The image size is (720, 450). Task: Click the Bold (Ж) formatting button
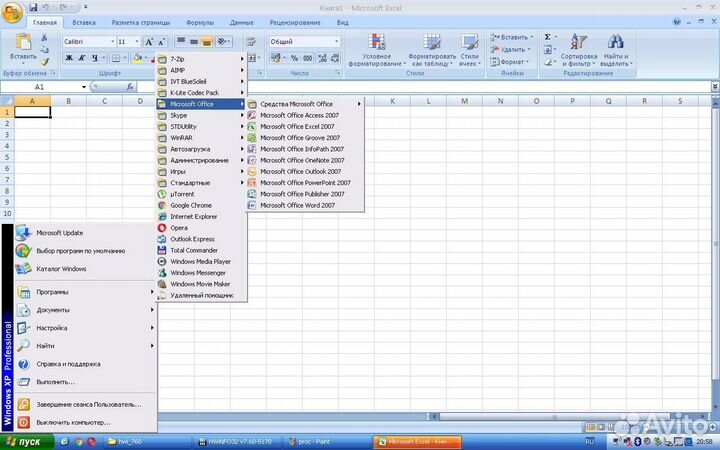click(x=69, y=58)
